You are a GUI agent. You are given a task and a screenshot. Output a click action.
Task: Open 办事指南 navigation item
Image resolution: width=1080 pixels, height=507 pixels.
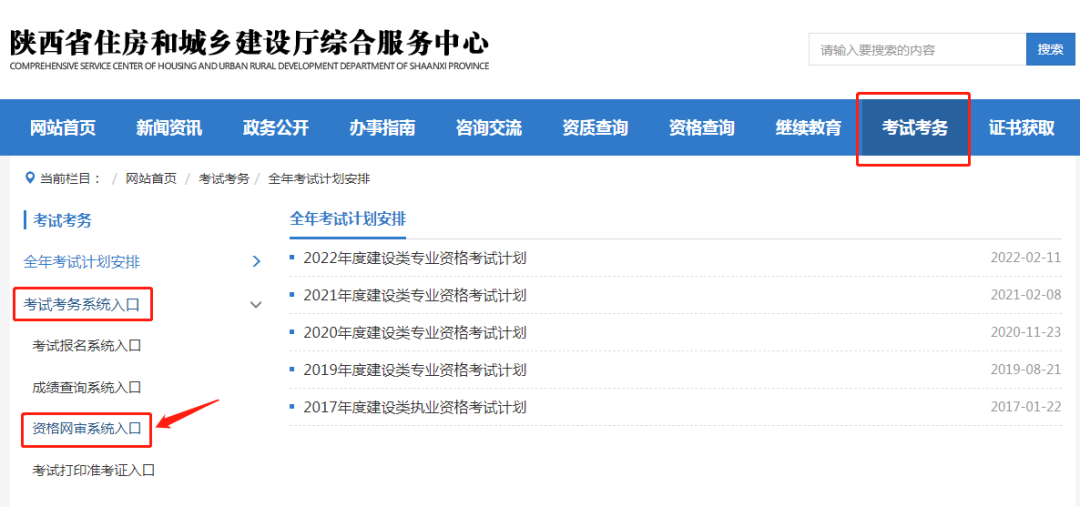(x=382, y=128)
